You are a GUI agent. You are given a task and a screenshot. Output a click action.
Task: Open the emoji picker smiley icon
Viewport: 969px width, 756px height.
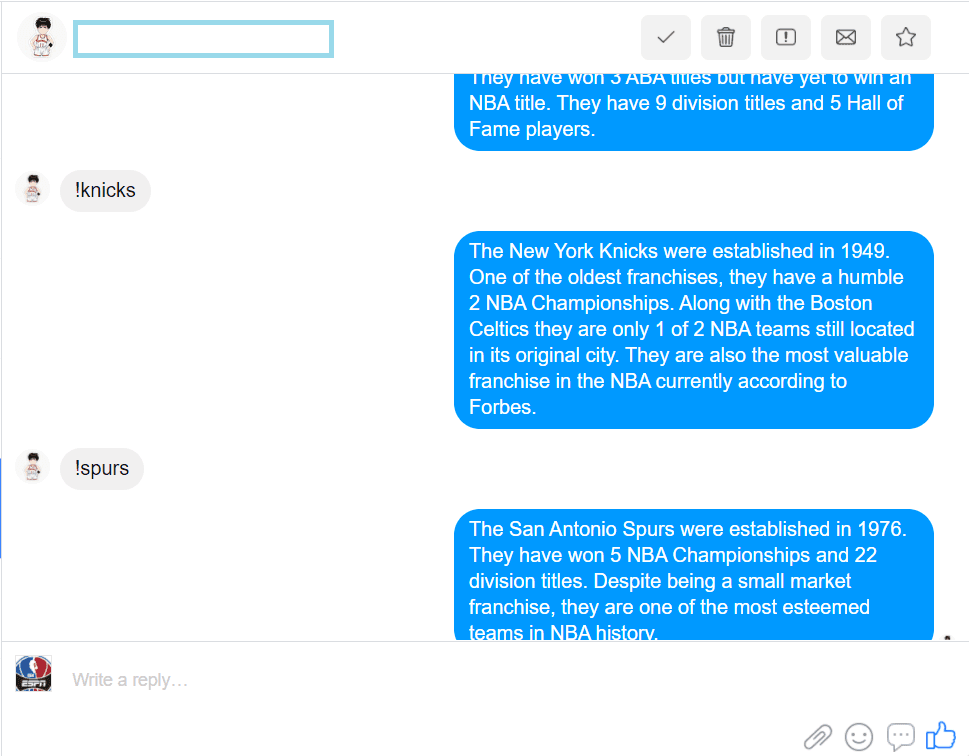859,737
